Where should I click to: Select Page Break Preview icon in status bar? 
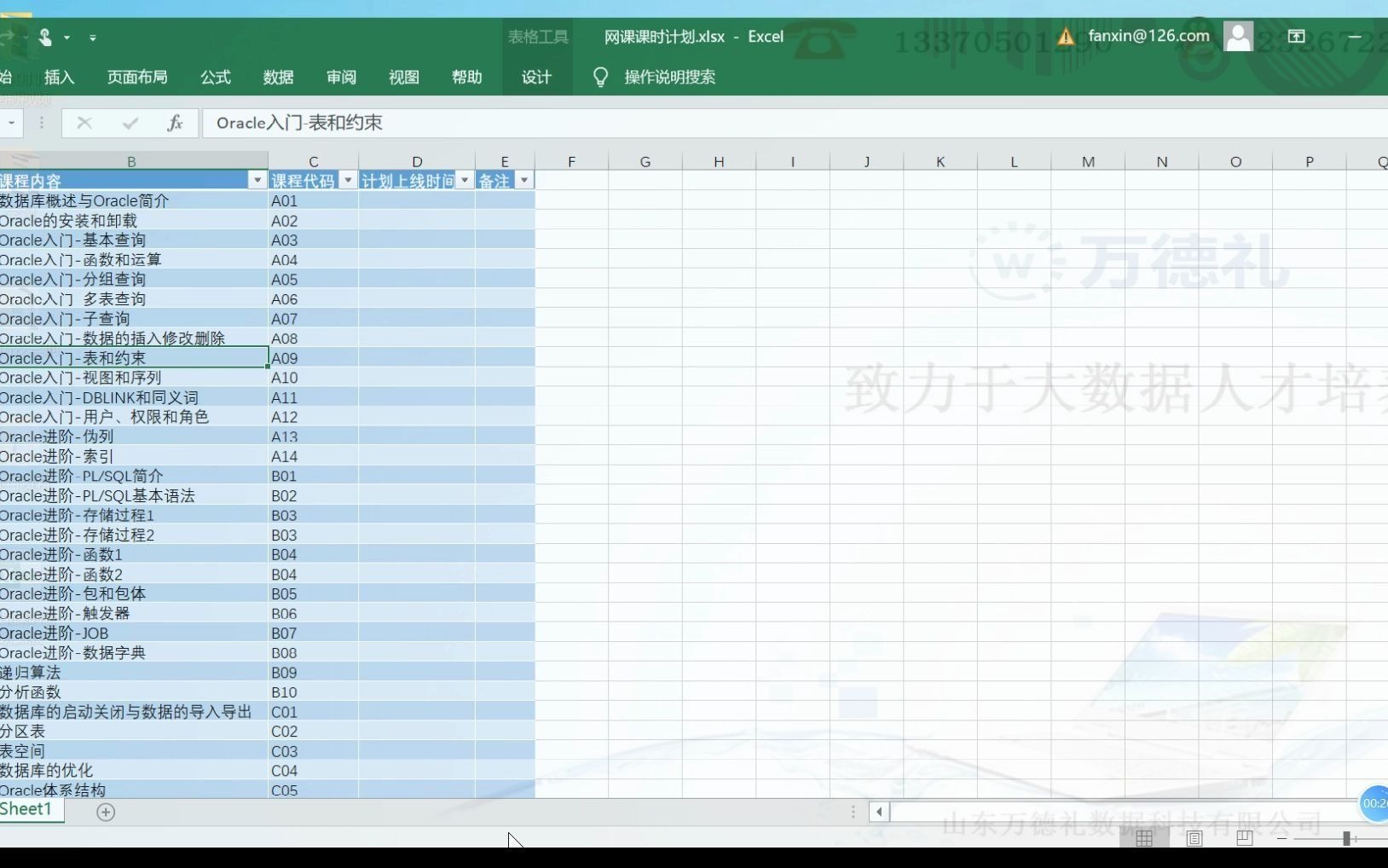pos(1244,838)
